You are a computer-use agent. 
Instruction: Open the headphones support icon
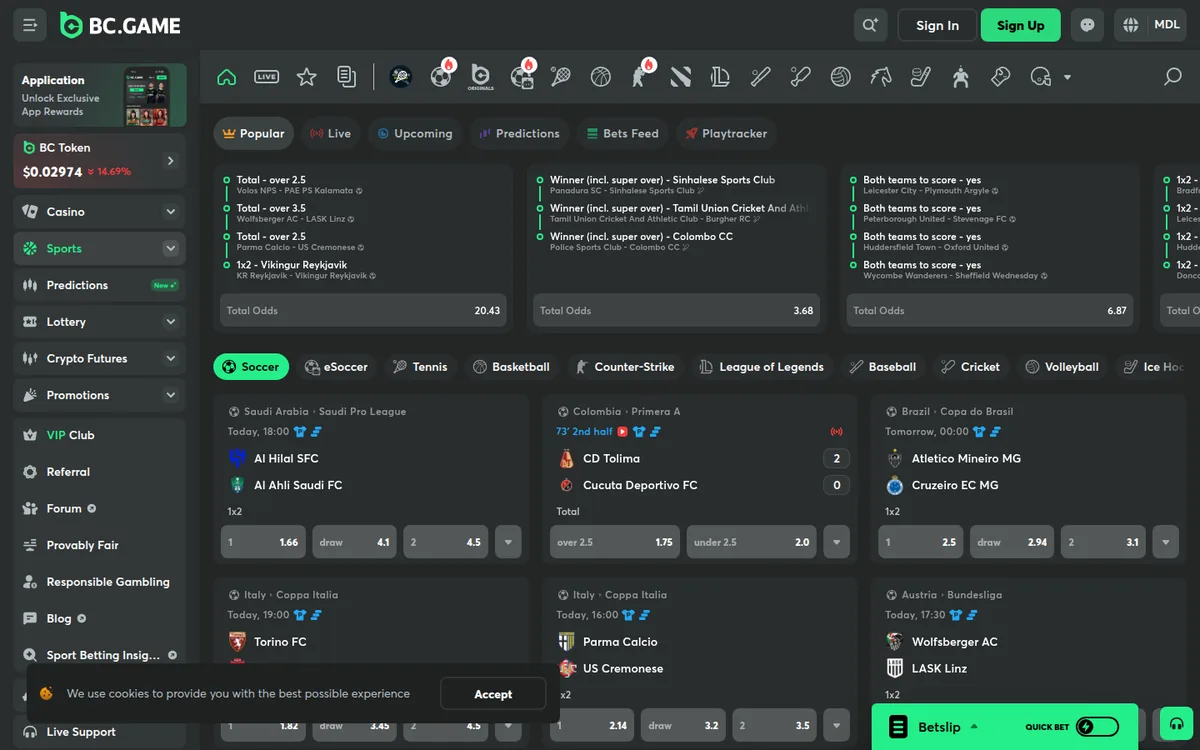pos(1176,724)
